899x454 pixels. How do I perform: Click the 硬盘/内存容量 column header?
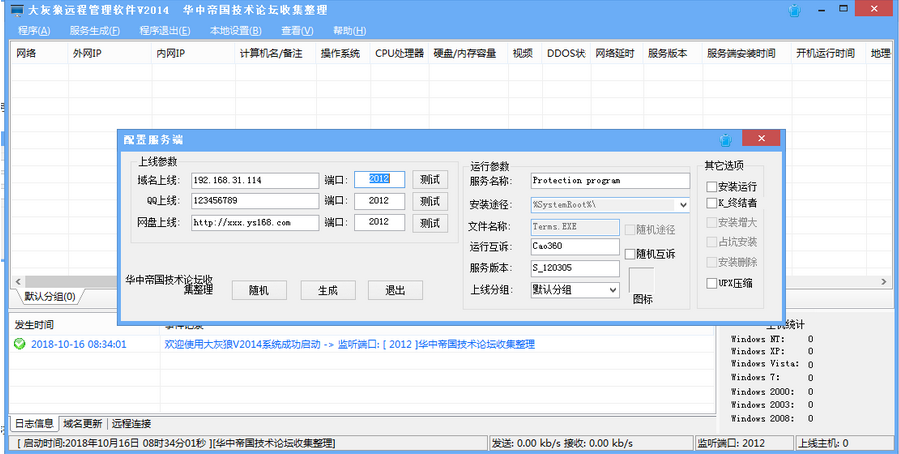[x=468, y=53]
